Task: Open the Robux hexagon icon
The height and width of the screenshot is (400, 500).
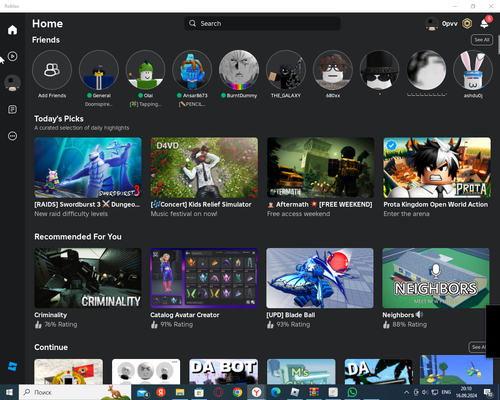Action: point(467,24)
